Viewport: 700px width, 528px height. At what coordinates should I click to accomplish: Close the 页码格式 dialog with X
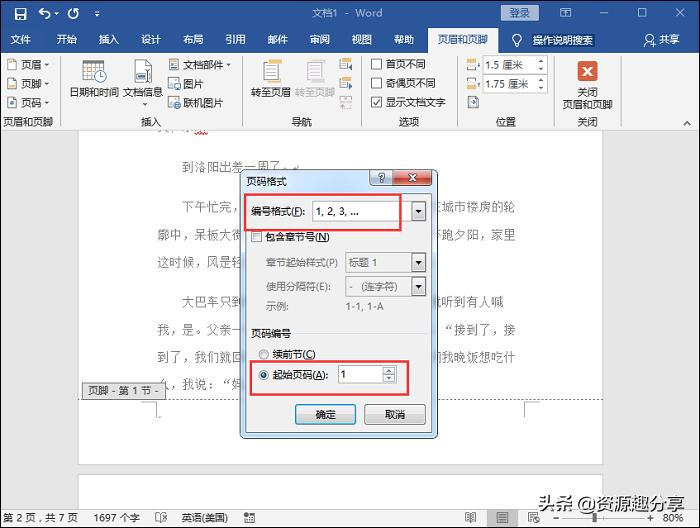[412, 178]
